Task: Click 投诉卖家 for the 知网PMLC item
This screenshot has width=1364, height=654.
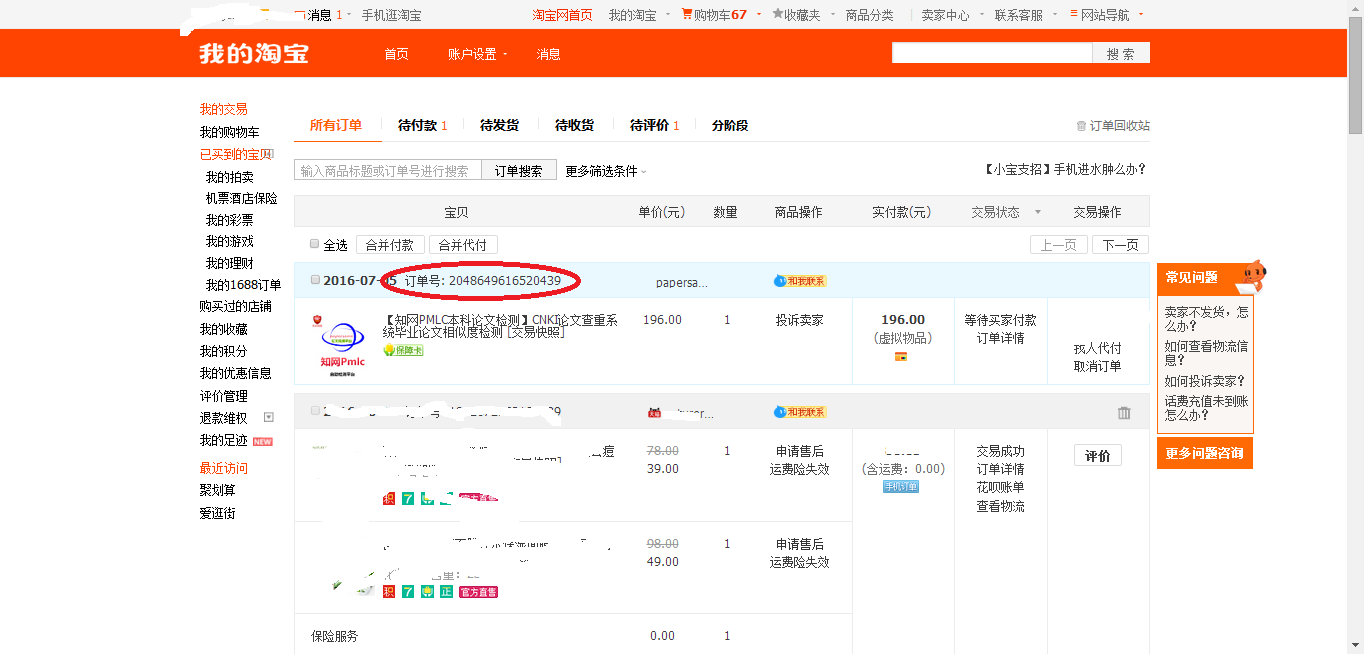Action: pyautogui.click(x=800, y=320)
